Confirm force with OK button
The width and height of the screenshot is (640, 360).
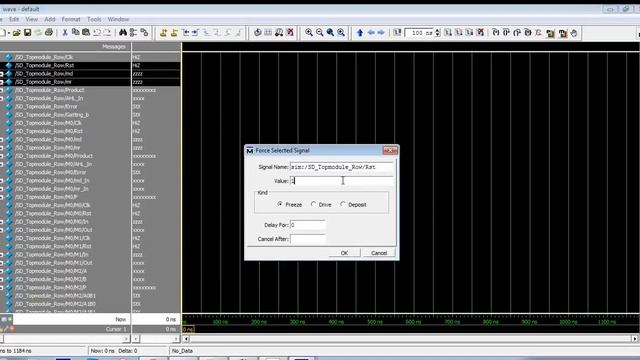[344, 253]
